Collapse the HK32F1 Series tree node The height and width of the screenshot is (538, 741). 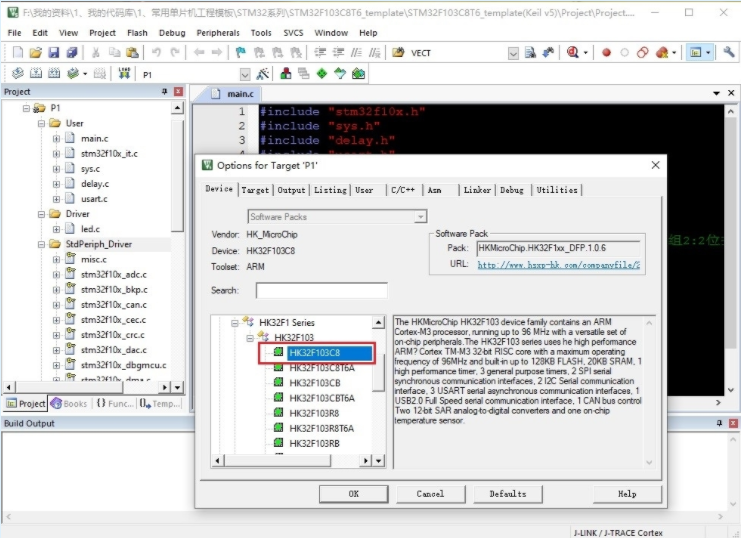[235, 323]
